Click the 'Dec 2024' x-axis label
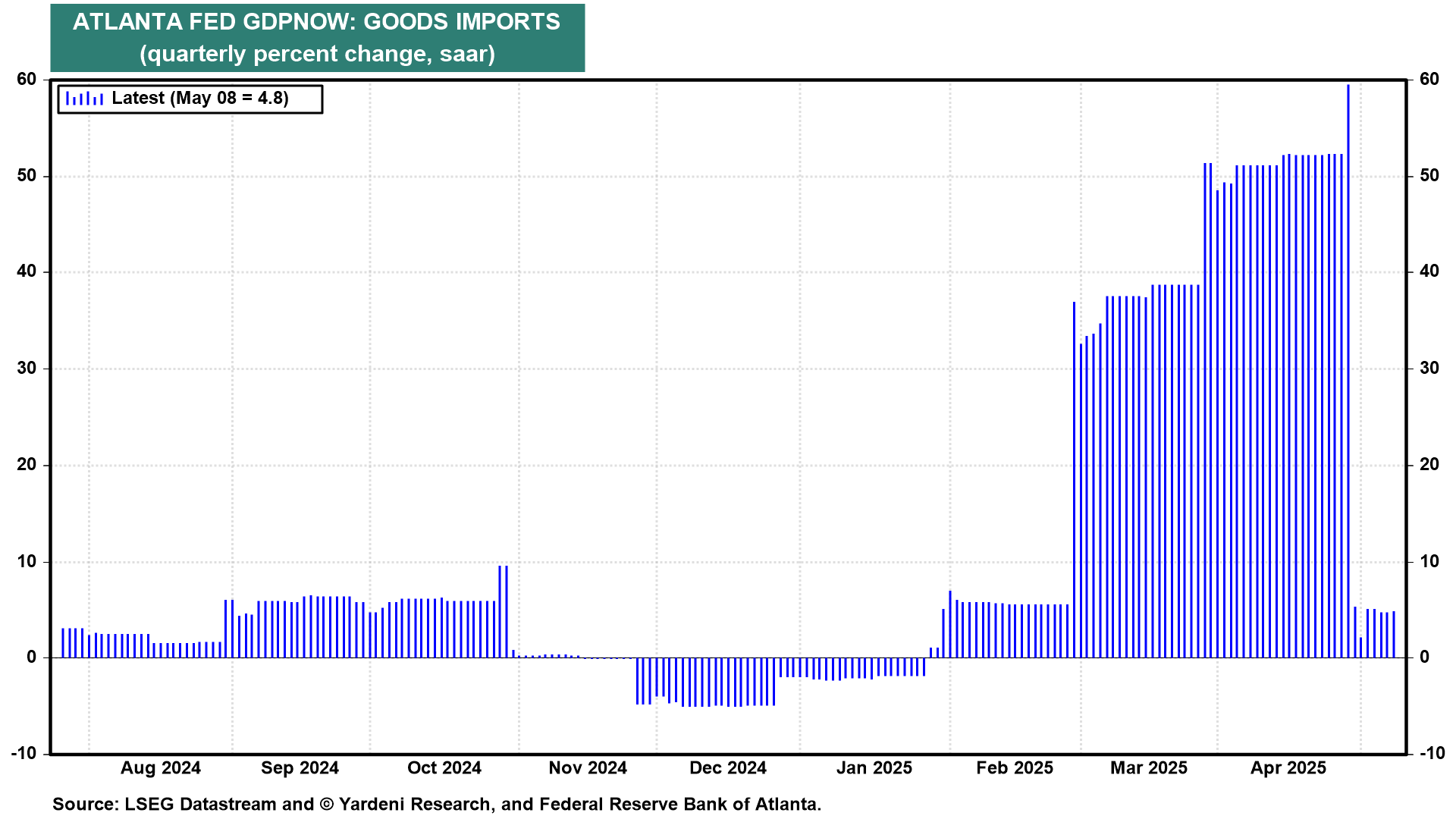 [x=728, y=768]
